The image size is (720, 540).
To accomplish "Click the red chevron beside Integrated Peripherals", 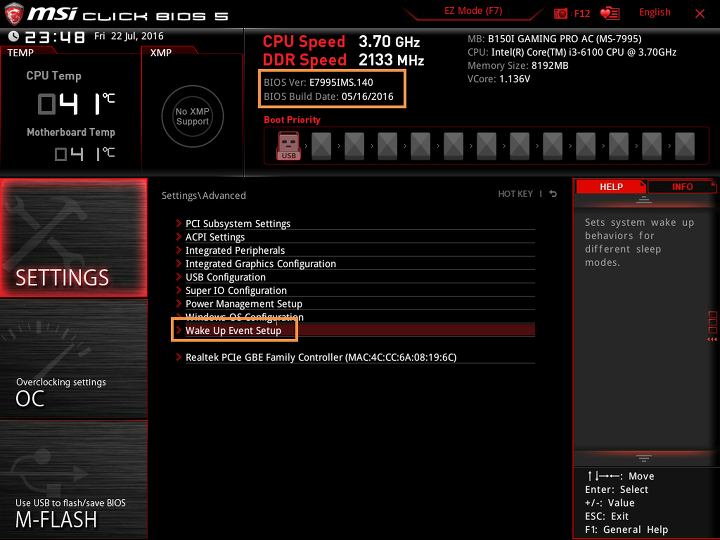I will (x=179, y=250).
